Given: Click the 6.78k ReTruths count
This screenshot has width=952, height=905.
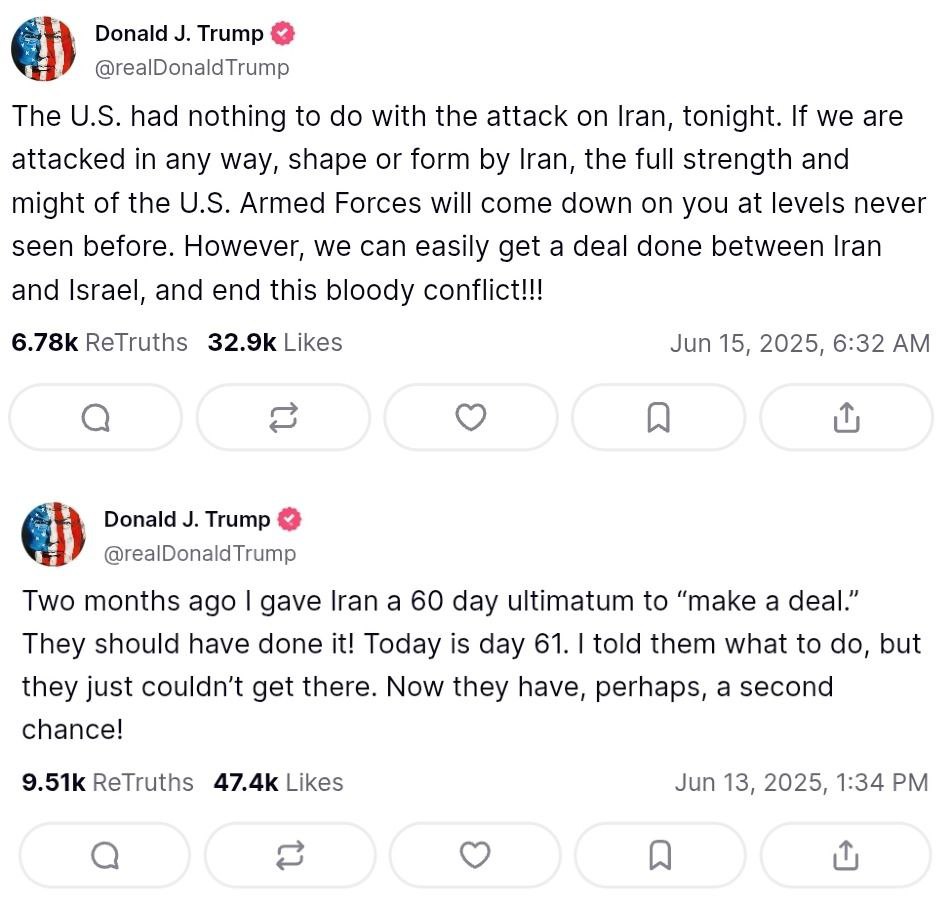Looking at the screenshot, I should (x=99, y=343).
